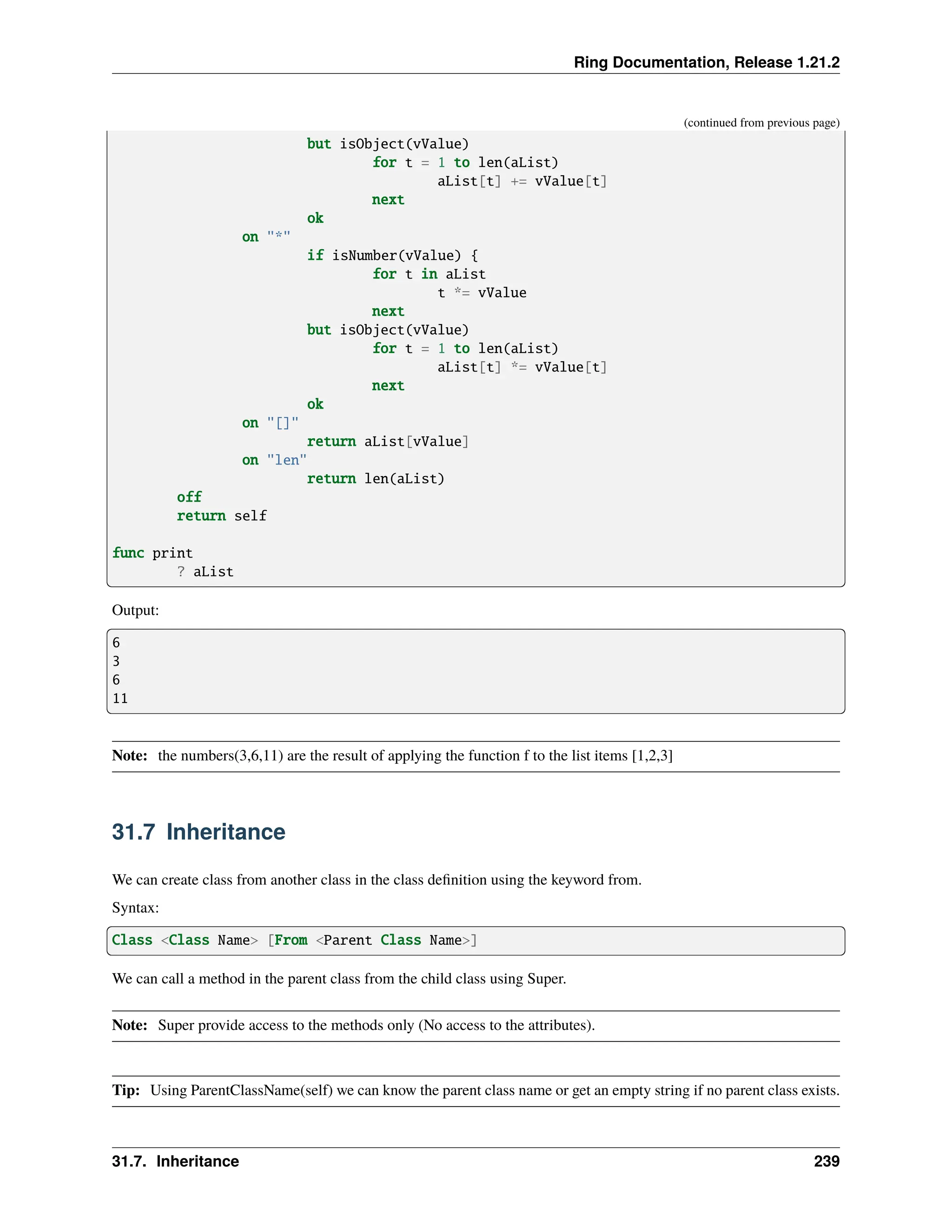Click the "func print" code line
Viewport: 952px width, 1232px height.
(152, 553)
